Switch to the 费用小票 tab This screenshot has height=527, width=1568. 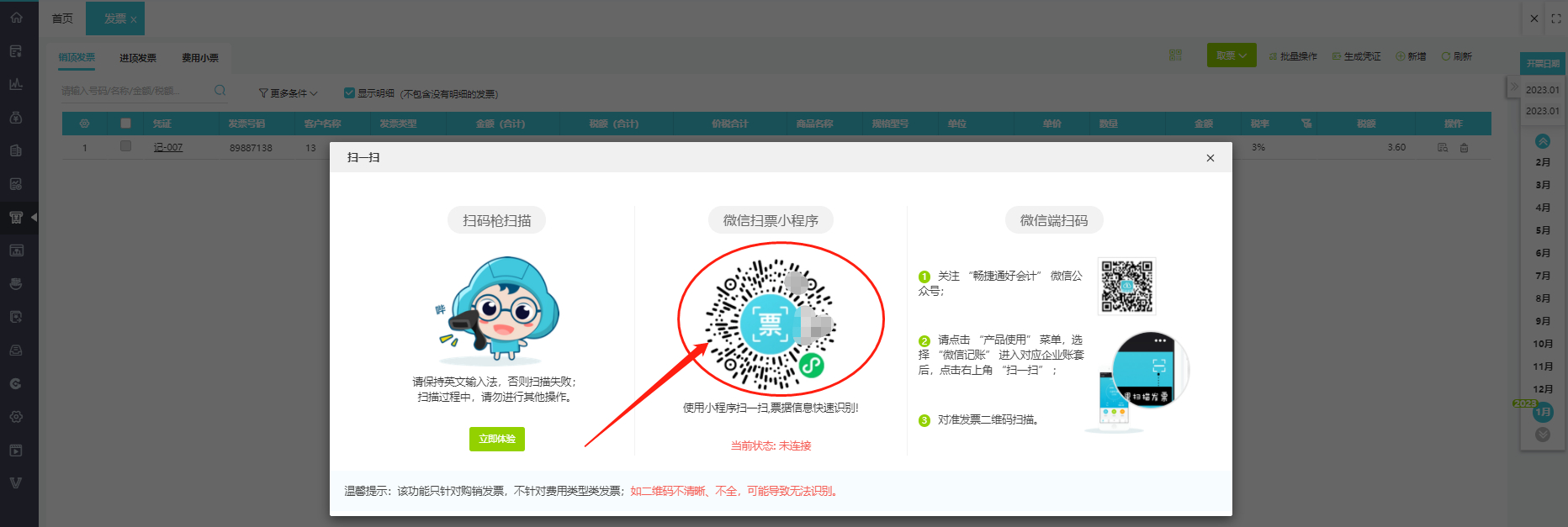pyautogui.click(x=200, y=58)
